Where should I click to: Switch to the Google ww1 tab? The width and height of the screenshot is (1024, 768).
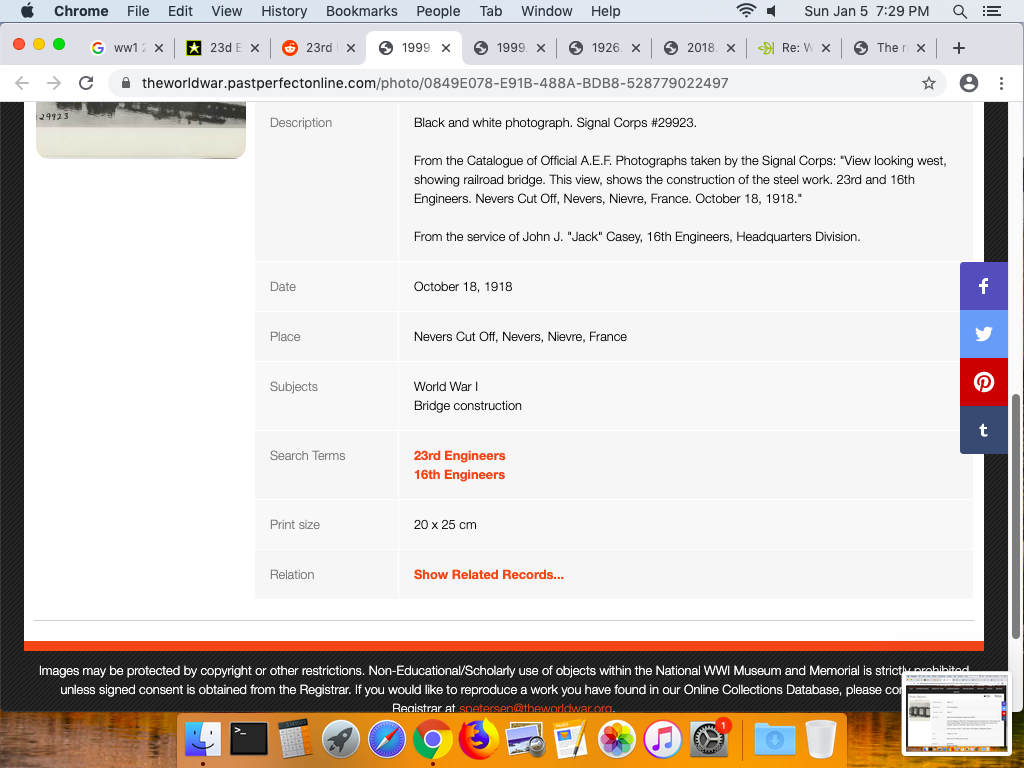[120, 48]
